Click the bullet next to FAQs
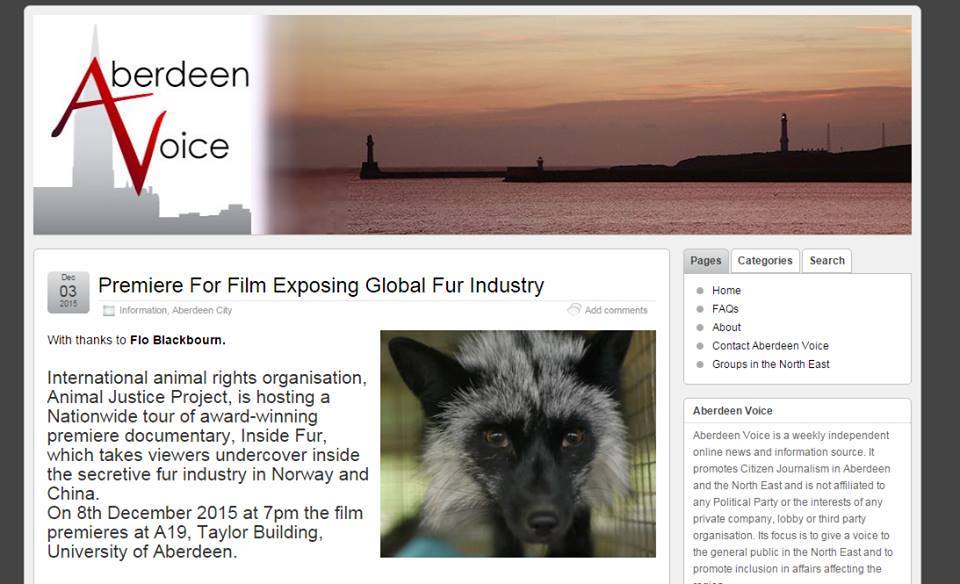 (700, 309)
